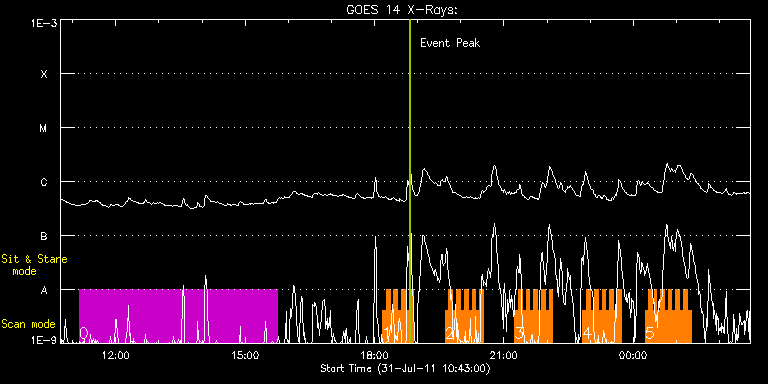This screenshot has height=384, width=768.
Task: Click the magenta observation block labeled 0
Action: click(178, 315)
